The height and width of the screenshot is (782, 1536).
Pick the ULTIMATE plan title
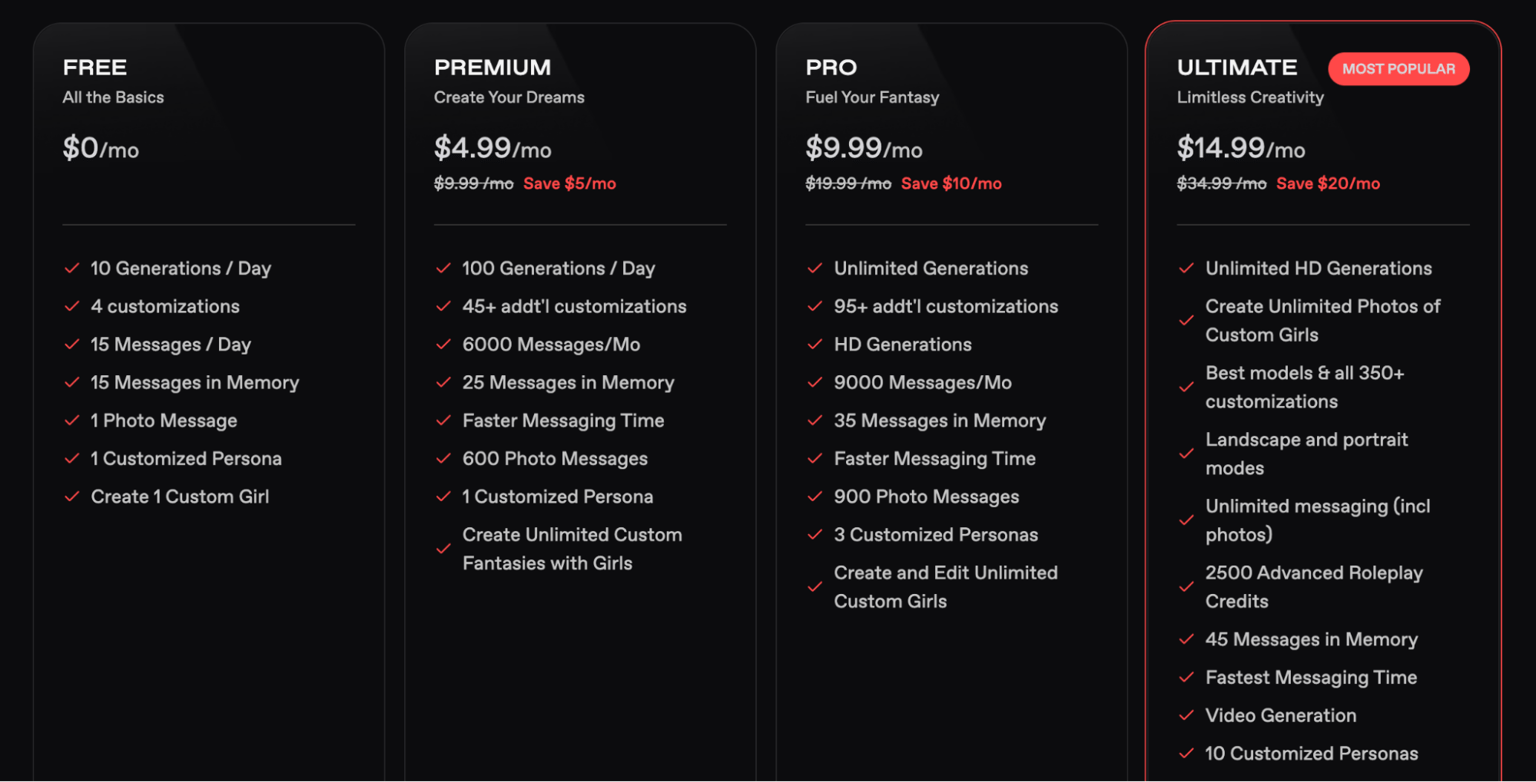pos(1237,68)
